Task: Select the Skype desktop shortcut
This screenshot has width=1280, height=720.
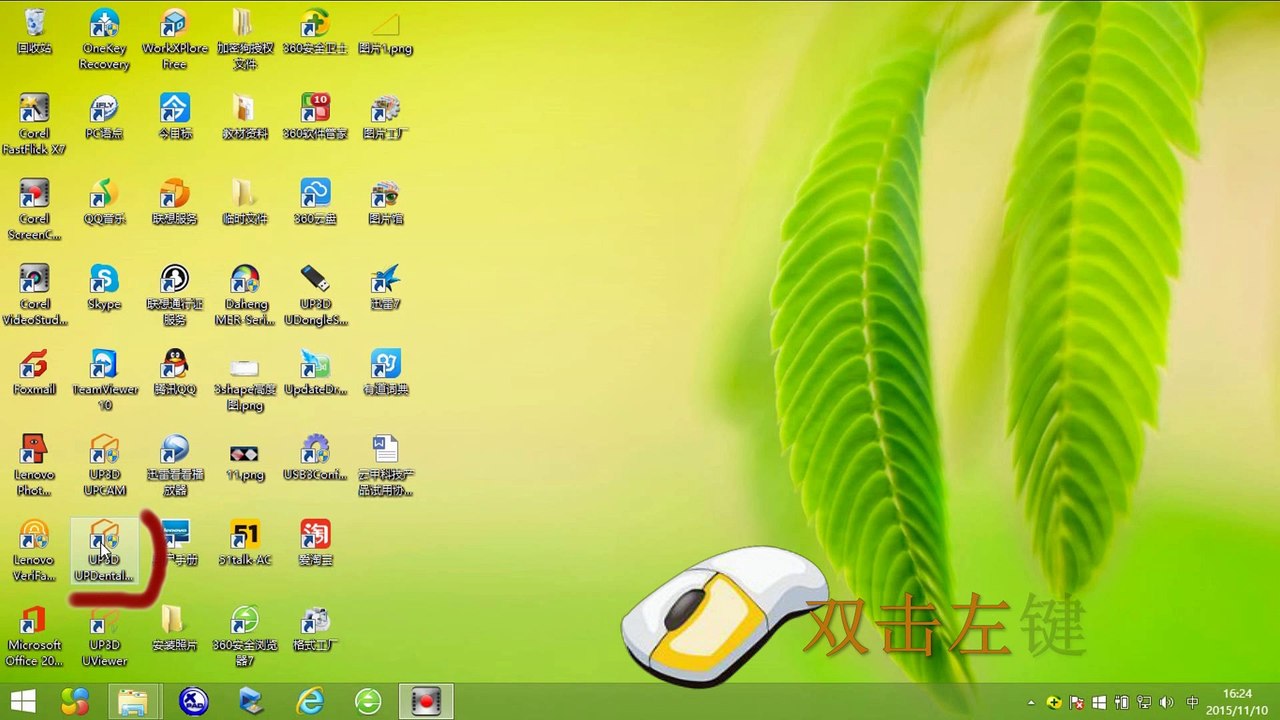Action: (104, 287)
